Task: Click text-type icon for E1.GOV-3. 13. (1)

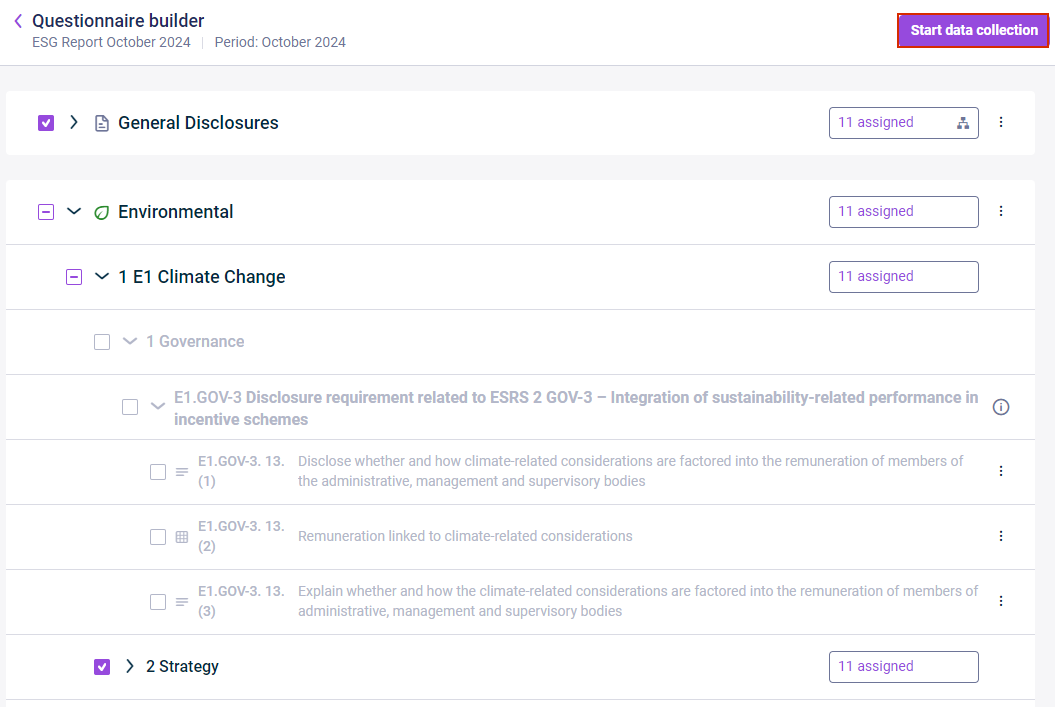Action: pyautogui.click(x=182, y=472)
